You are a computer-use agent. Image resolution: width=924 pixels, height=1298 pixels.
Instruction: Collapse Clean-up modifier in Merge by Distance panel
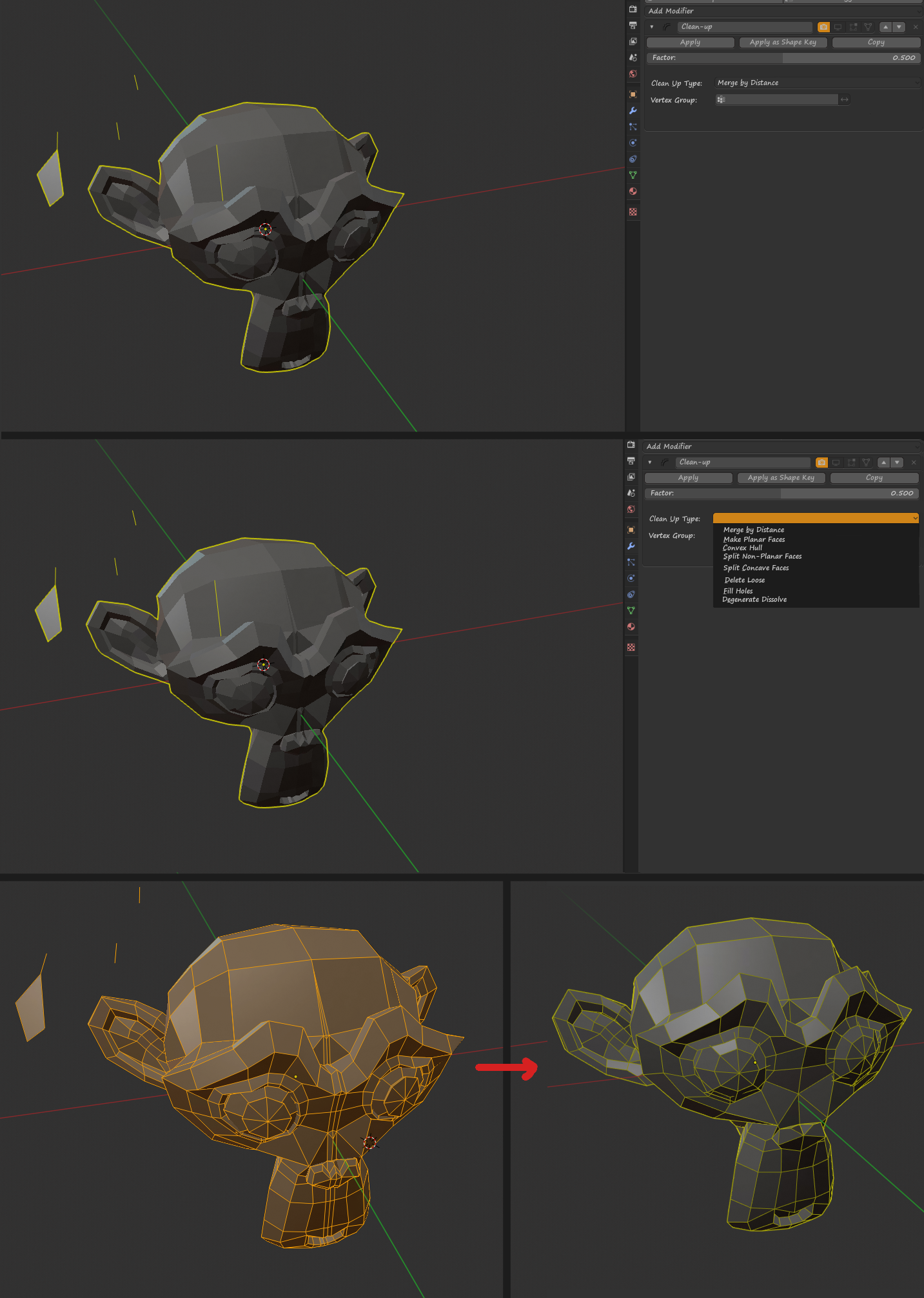[x=652, y=26]
